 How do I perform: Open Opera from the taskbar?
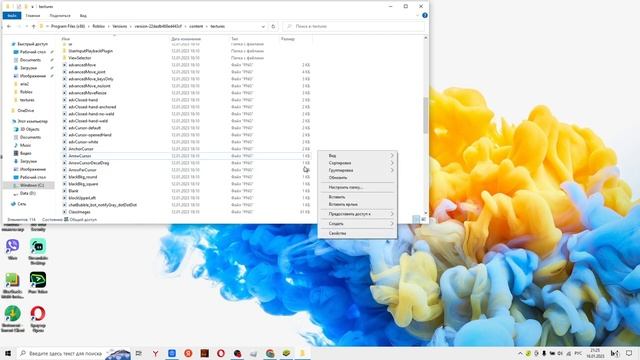(221, 353)
